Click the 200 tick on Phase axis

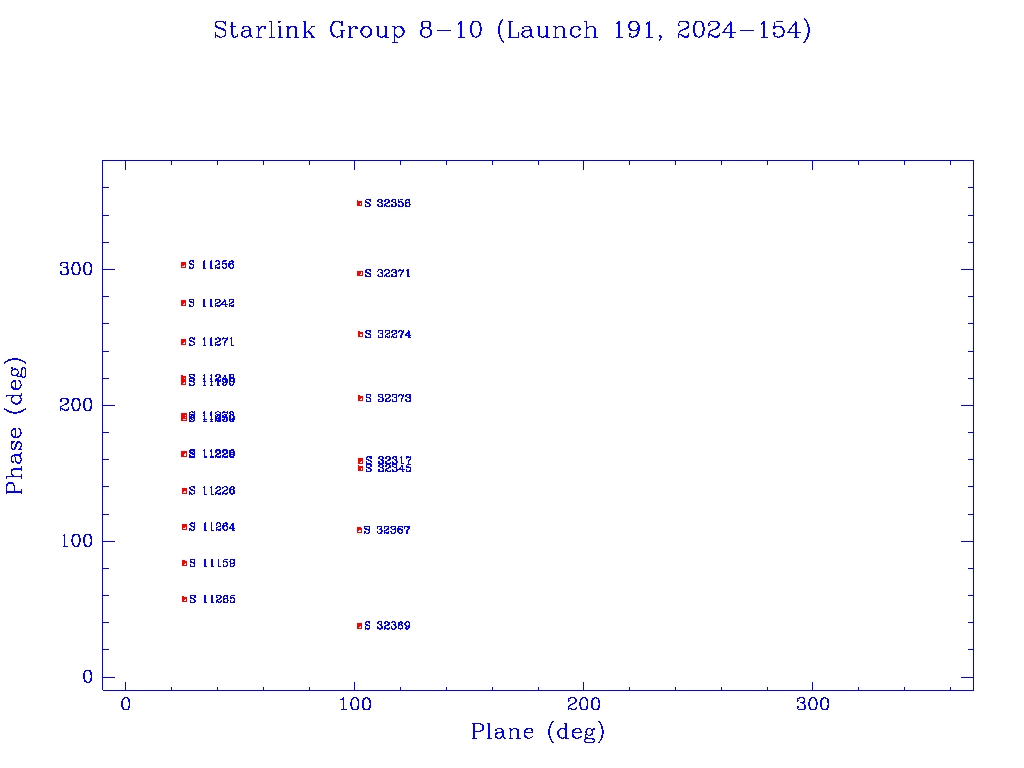pos(76,405)
